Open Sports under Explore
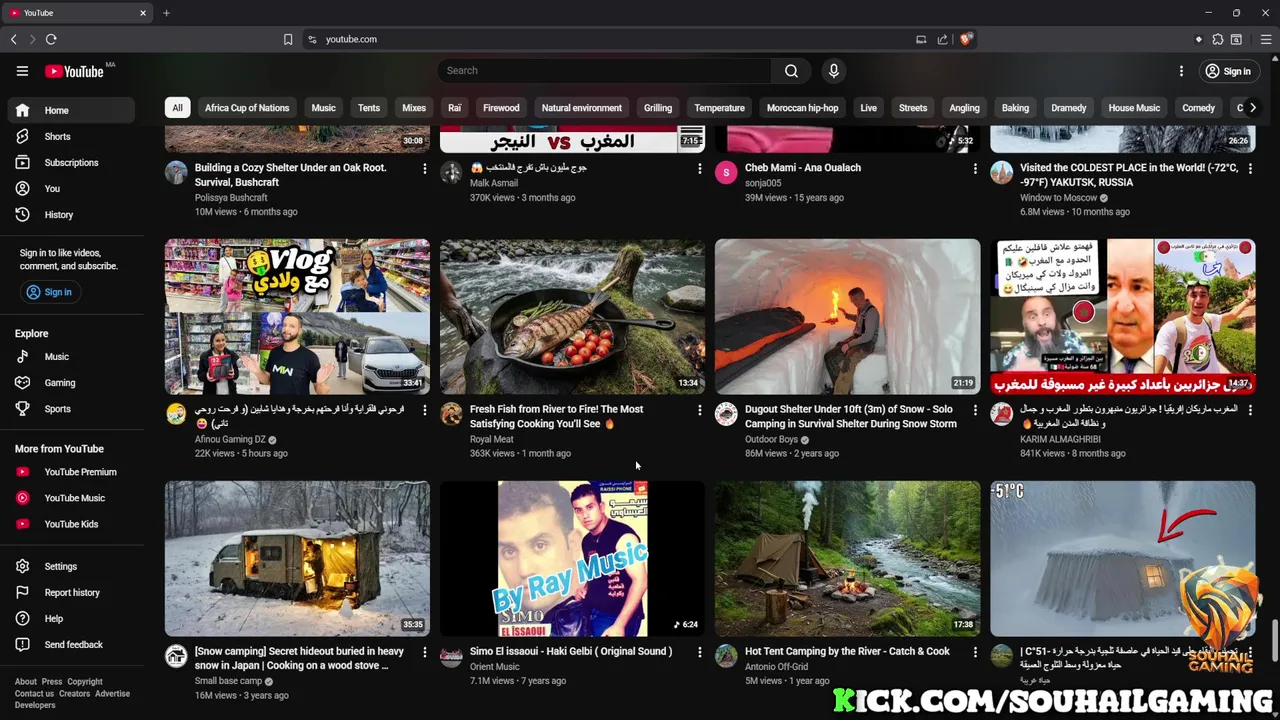The image size is (1280, 720). tap(70, 409)
